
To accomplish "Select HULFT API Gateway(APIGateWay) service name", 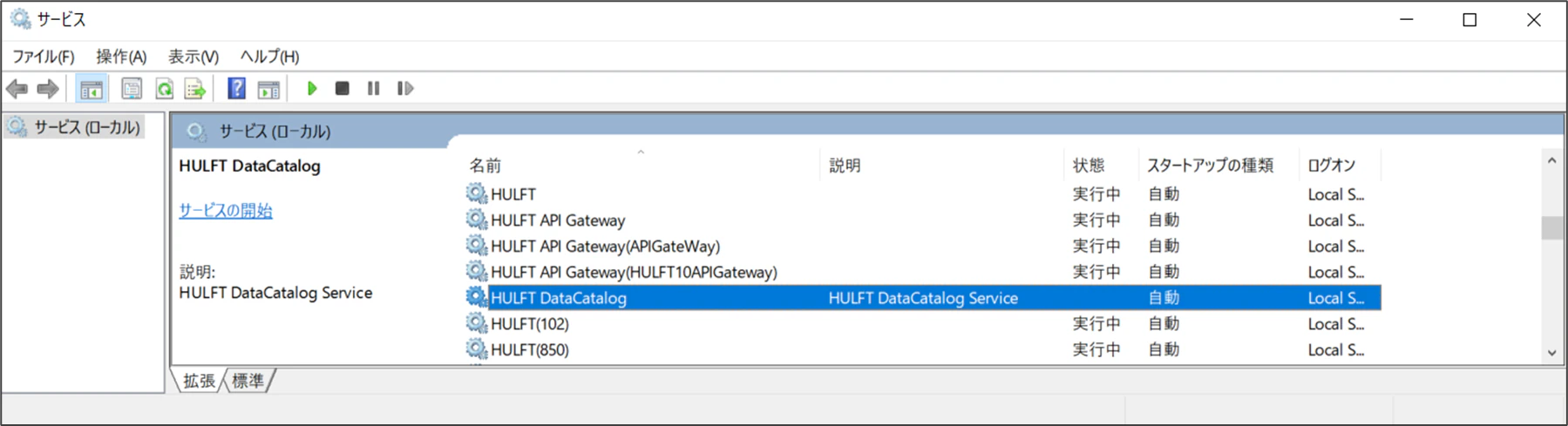I will point(605,247).
